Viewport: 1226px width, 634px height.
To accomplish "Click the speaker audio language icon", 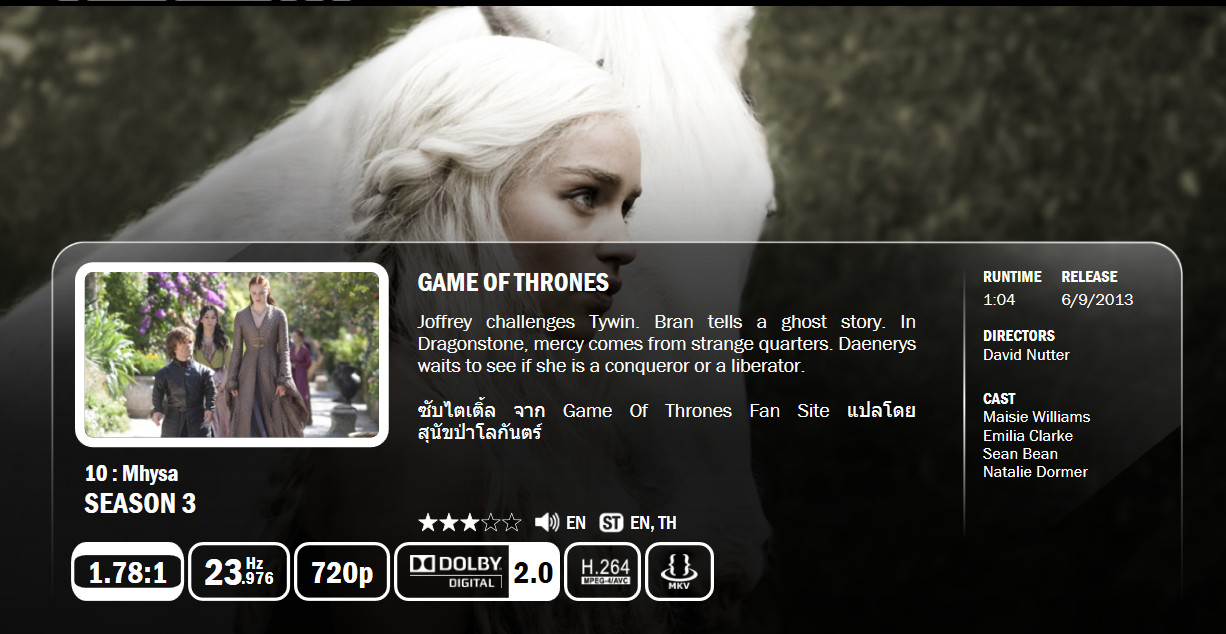I will coord(546,522).
